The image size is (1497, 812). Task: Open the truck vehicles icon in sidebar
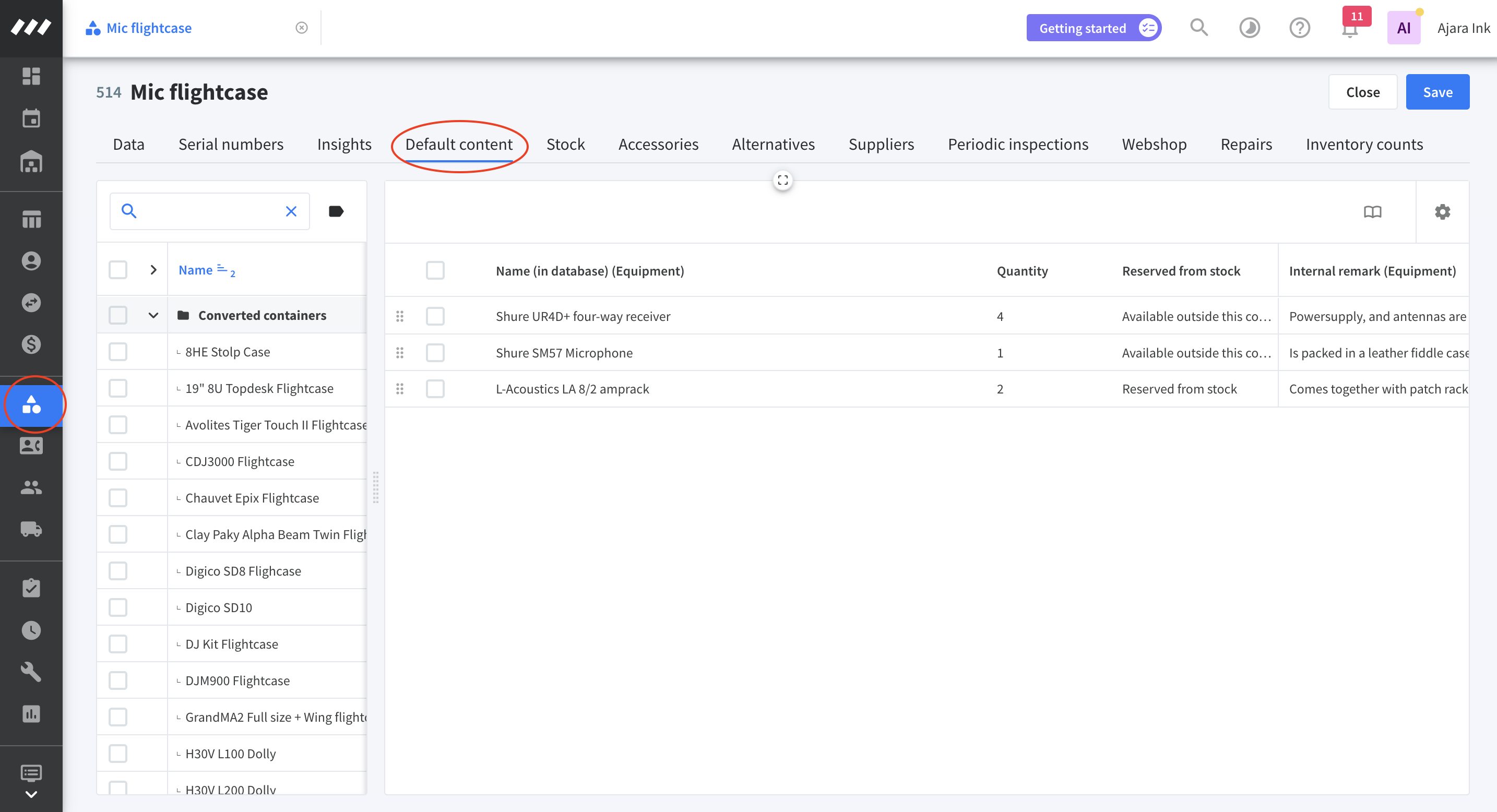tap(31, 529)
